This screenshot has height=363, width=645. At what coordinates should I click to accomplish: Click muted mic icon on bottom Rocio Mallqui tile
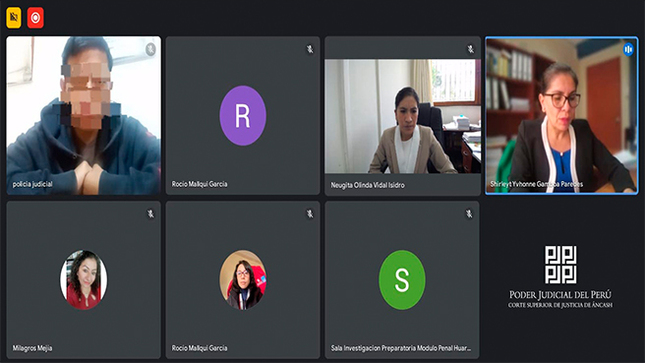[310, 214]
